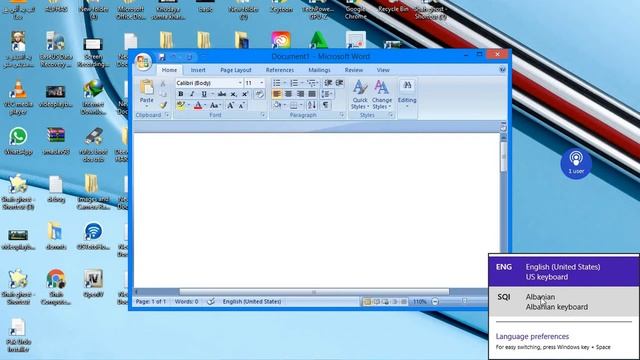Expand the Editing group
The width and height of the screenshot is (640, 360).
[x=407, y=95]
